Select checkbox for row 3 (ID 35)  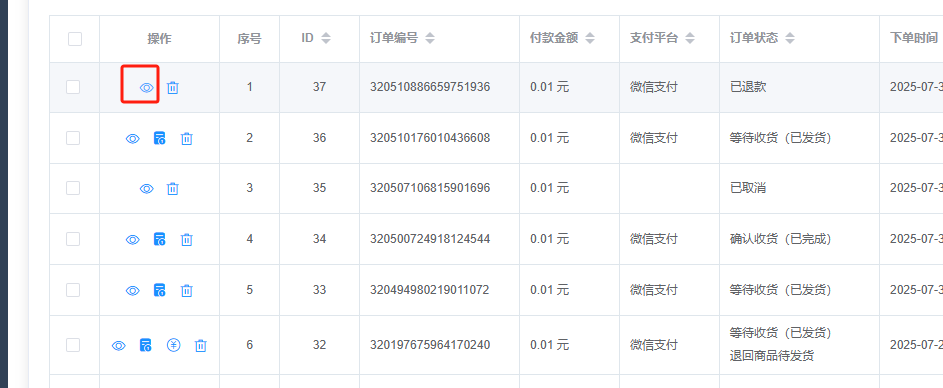click(73, 188)
